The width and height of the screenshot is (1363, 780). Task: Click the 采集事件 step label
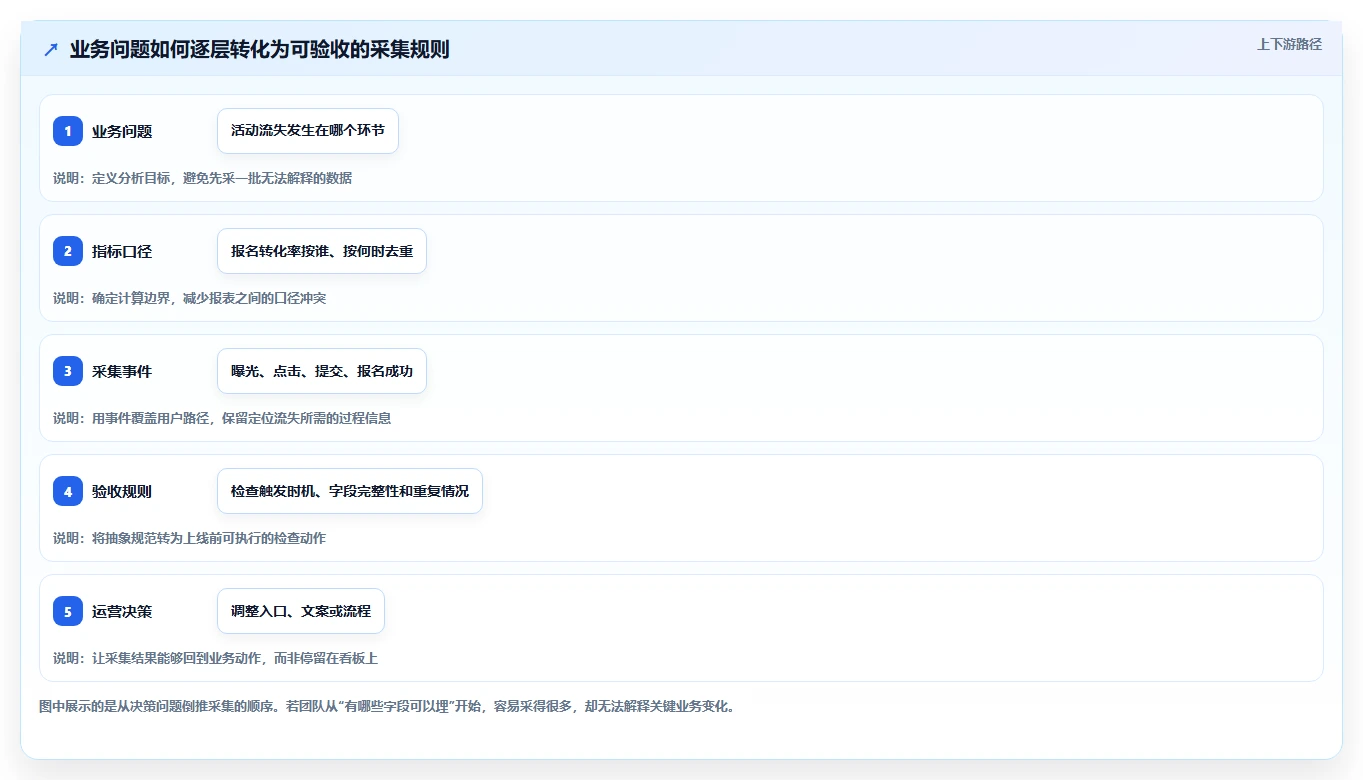[x=122, y=371]
